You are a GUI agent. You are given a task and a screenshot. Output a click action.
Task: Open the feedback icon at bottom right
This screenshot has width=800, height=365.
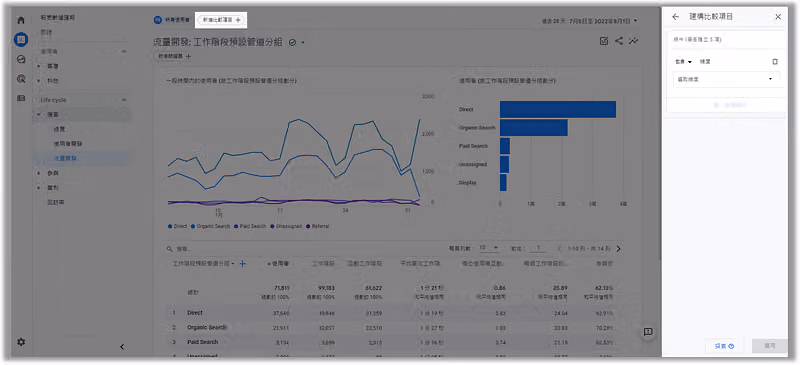tap(648, 332)
